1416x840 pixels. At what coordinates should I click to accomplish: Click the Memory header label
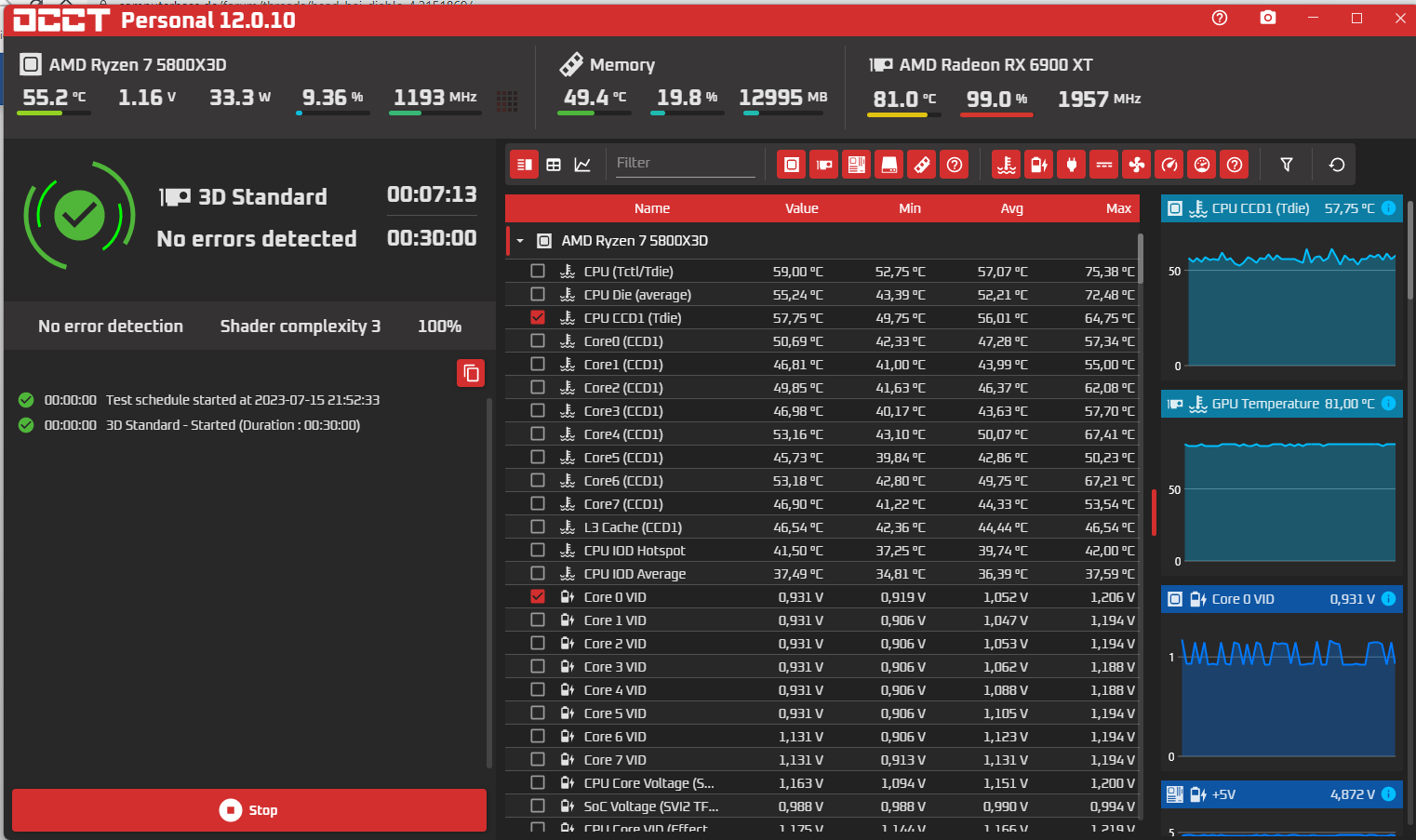[x=622, y=65]
